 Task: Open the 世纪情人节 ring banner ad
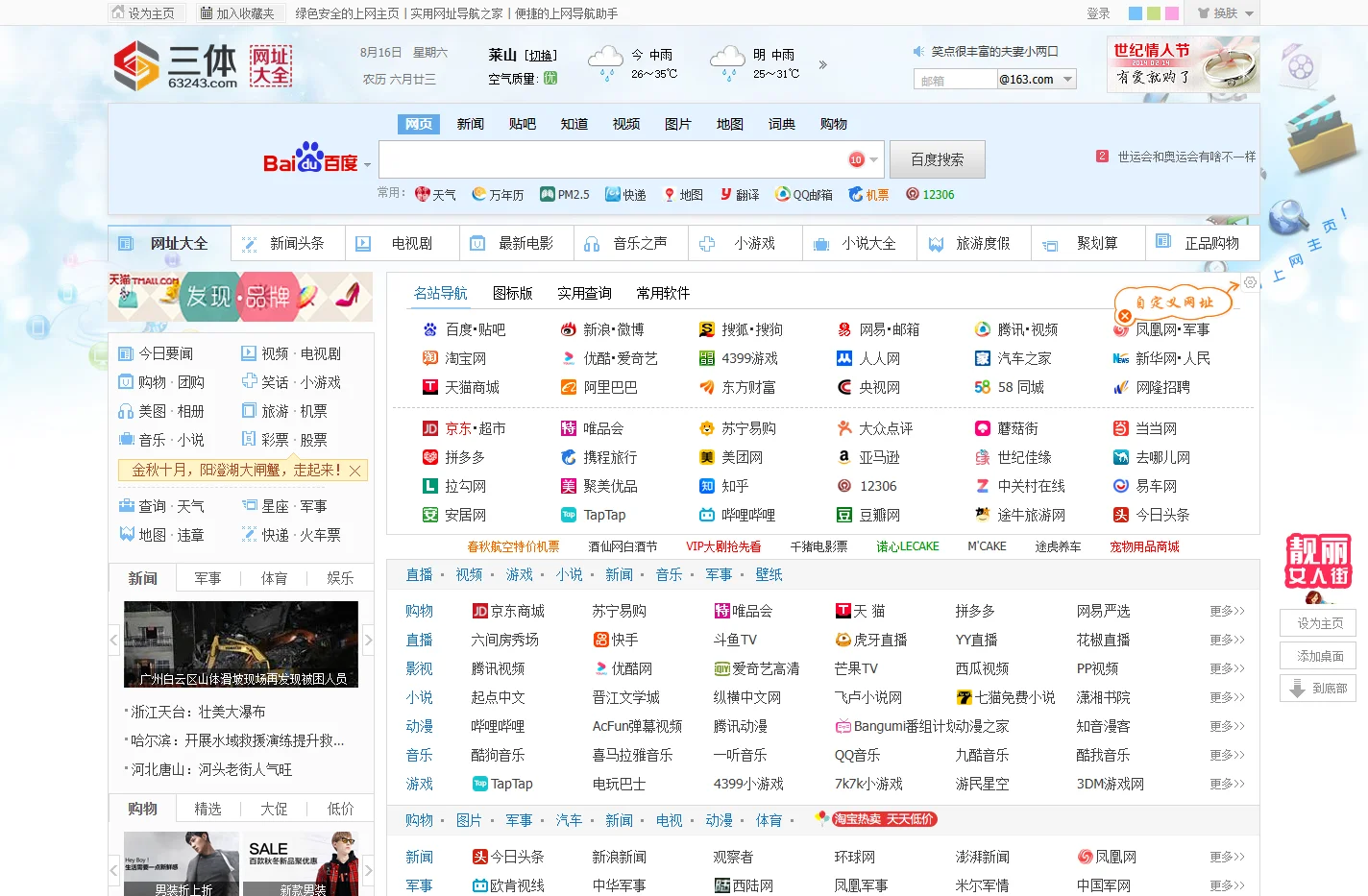coord(1183,64)
